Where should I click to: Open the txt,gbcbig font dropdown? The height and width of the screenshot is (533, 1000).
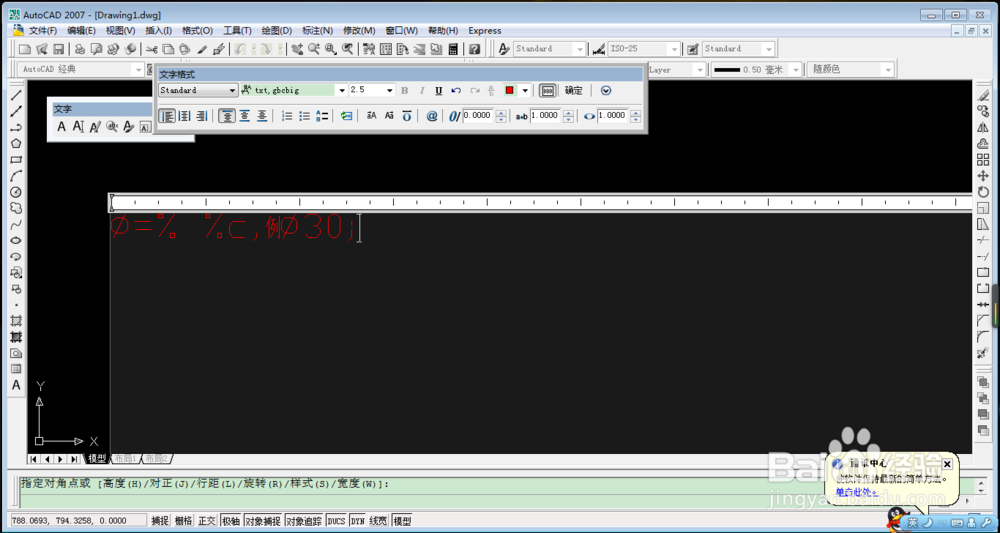pos(342,91)
